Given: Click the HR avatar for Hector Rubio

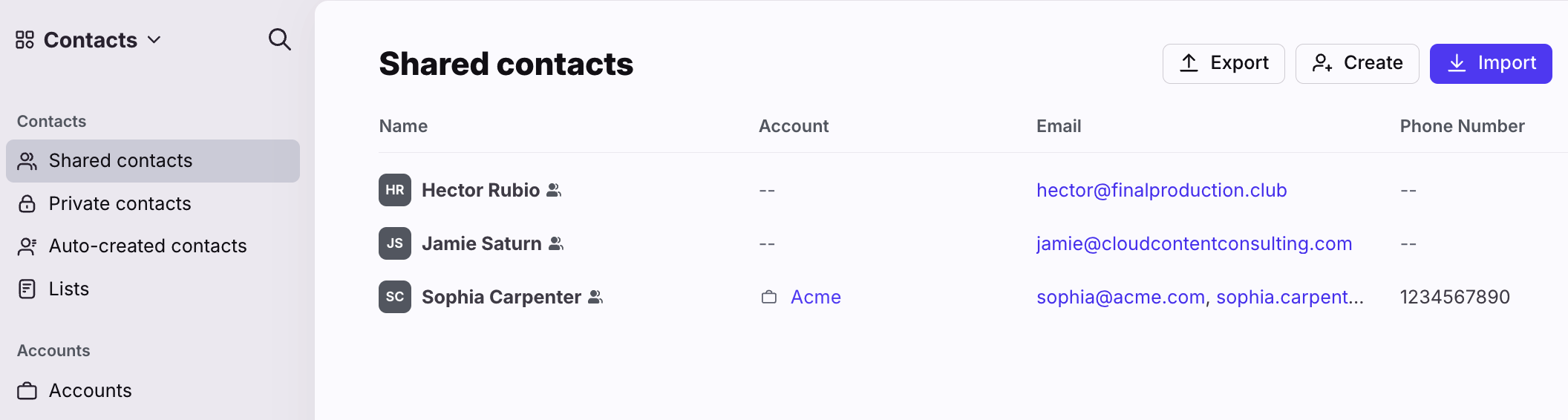Looking at the screenshot, I should point(395,190).
